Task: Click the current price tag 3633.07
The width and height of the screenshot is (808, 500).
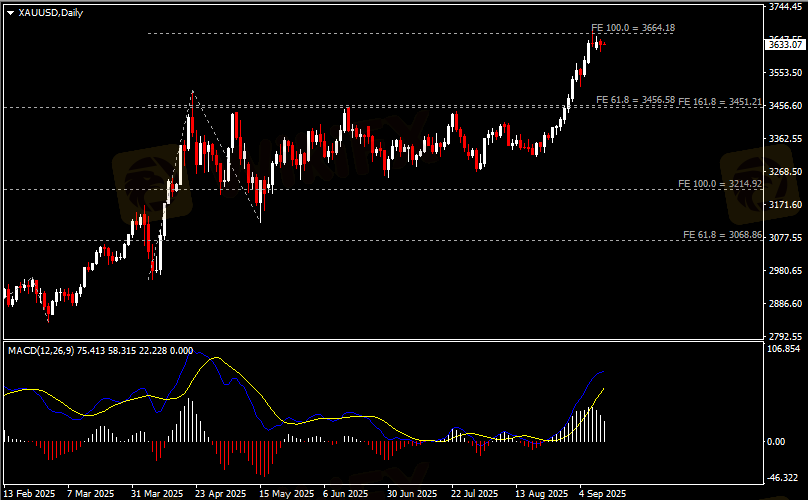Action: tap(785, 45)
